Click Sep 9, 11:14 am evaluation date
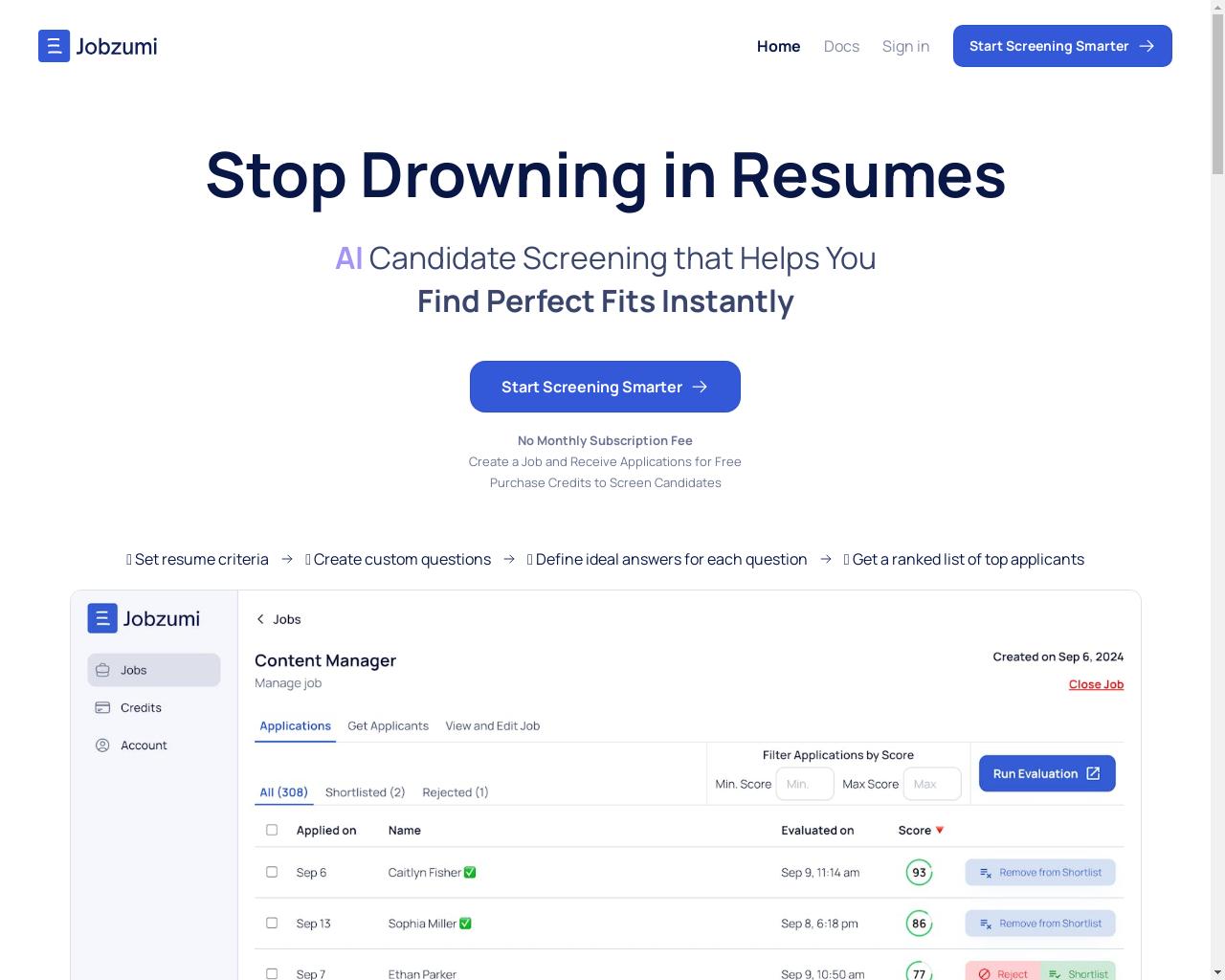 point(820,872)
